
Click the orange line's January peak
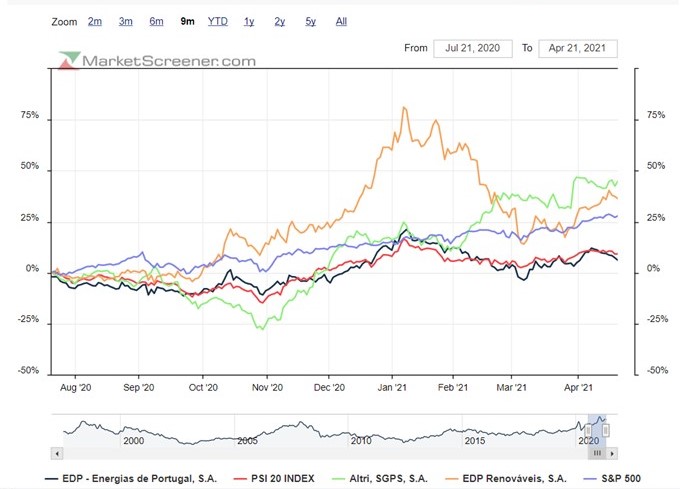tap(404, 107)
